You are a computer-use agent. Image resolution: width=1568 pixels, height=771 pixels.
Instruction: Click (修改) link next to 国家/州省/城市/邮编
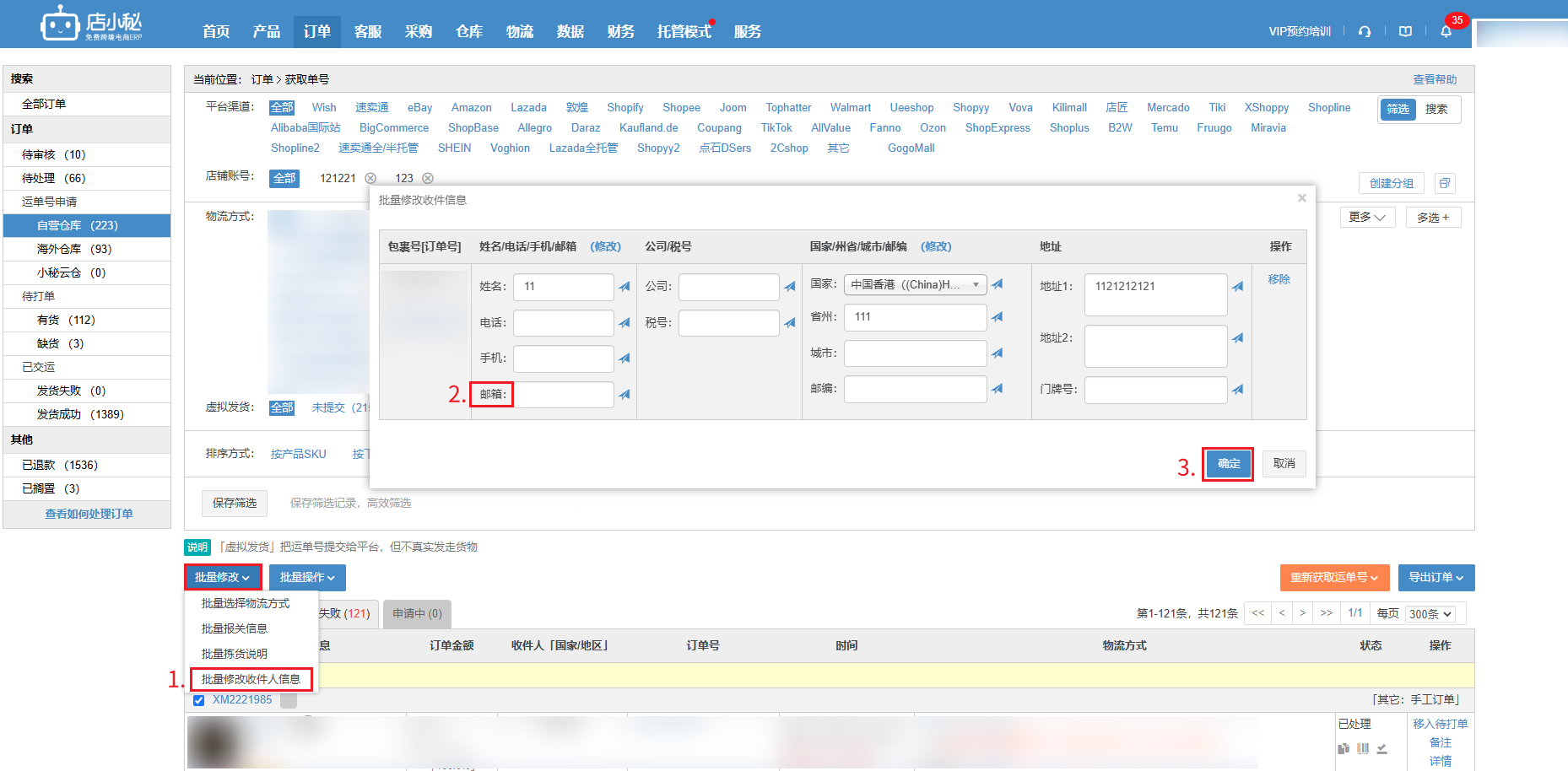point(936,246)
